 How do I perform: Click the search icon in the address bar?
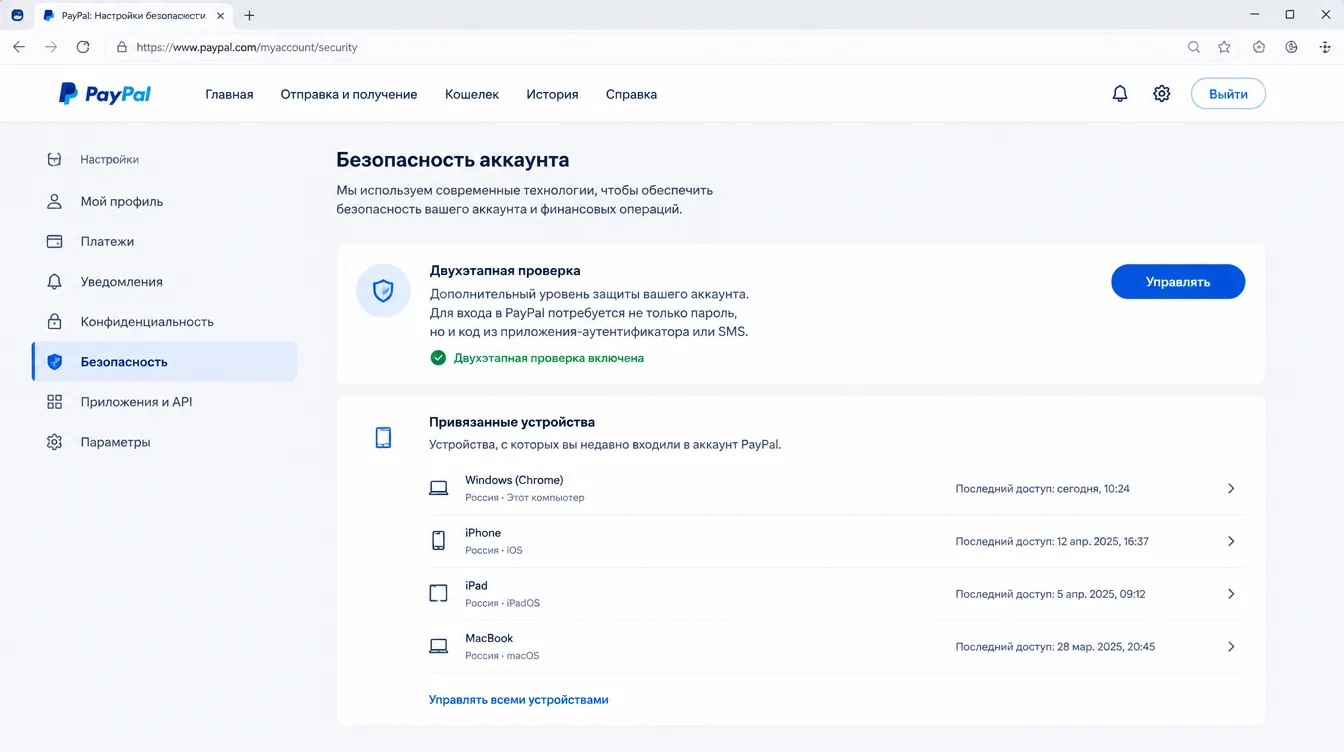1194,47
